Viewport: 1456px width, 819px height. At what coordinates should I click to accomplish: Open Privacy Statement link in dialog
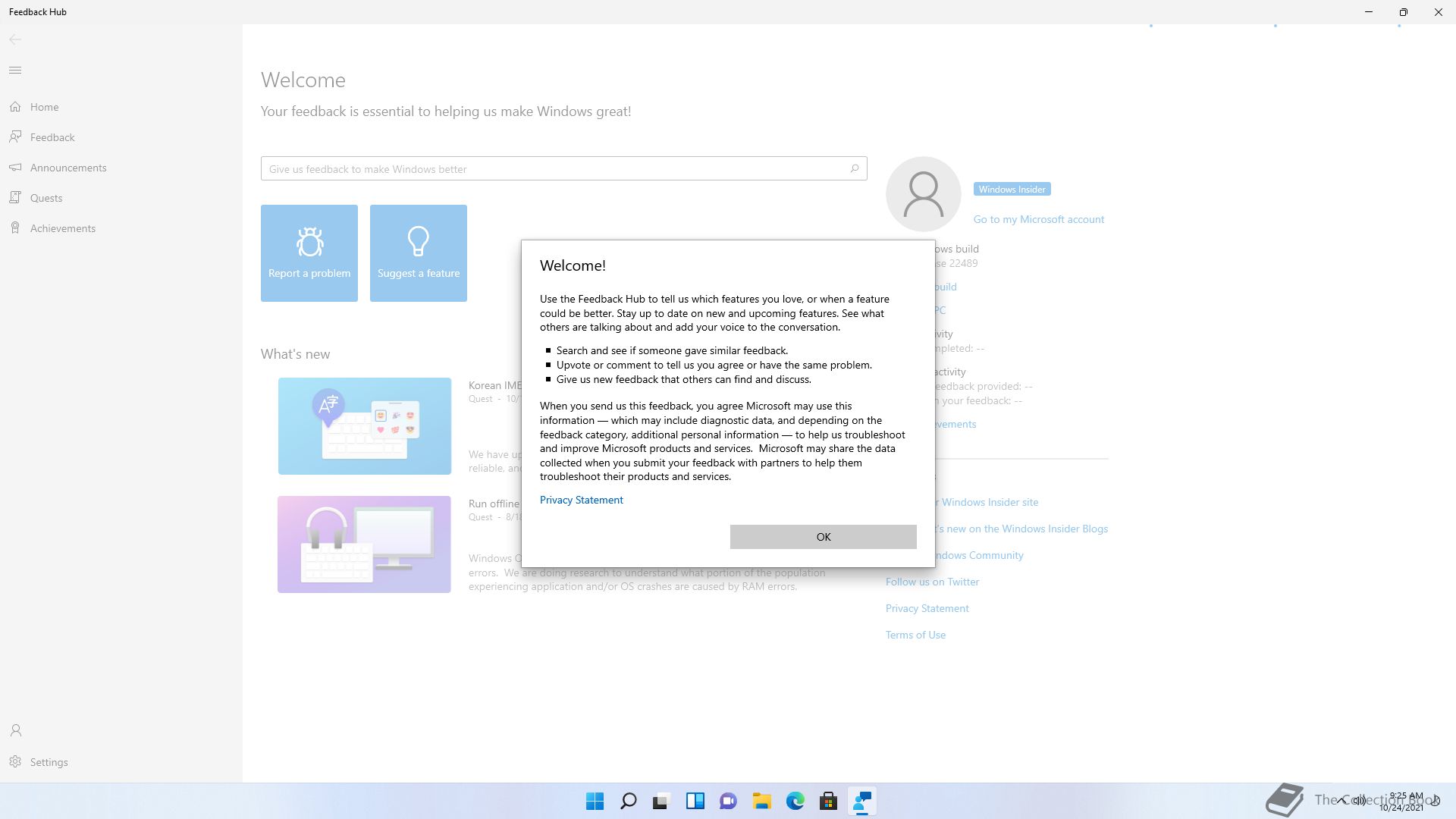(x=581, y=500)
